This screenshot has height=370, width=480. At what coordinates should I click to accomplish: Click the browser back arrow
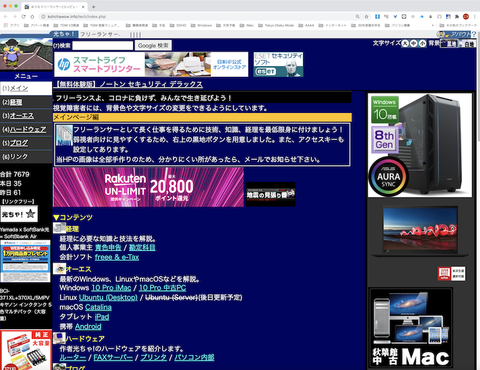point(6,16)
